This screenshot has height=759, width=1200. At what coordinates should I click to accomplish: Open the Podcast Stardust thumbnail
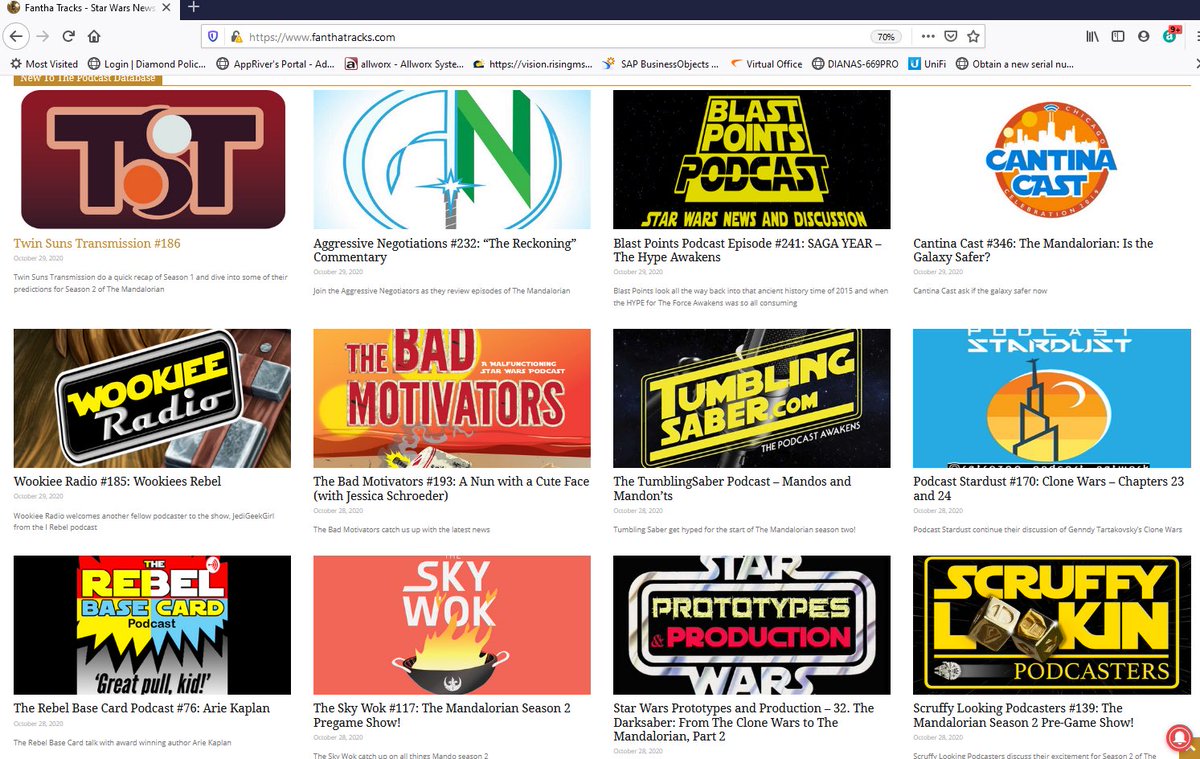[x=1052, y=398]
